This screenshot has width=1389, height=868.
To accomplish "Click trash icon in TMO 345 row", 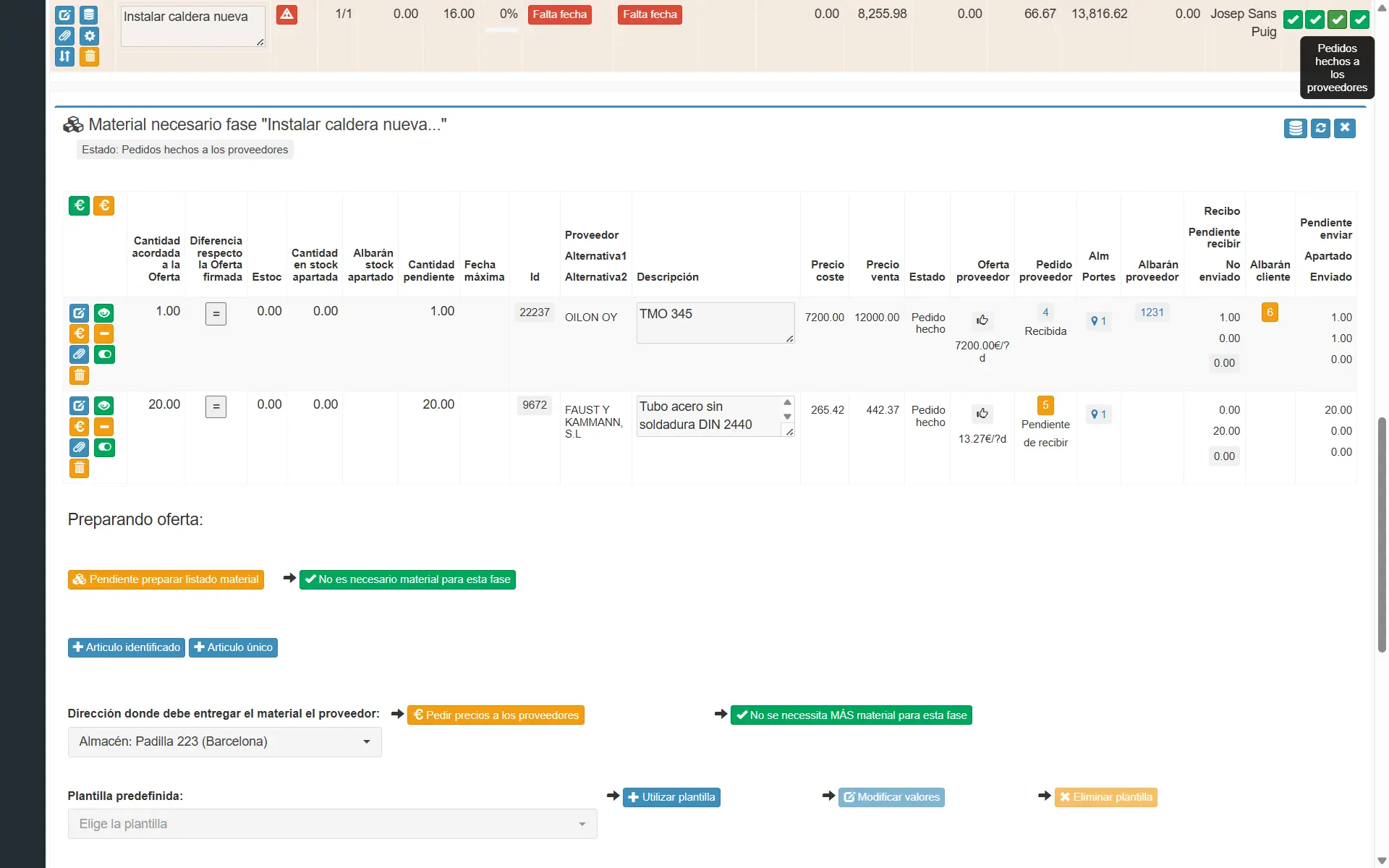I will click(x=79, y=375).
